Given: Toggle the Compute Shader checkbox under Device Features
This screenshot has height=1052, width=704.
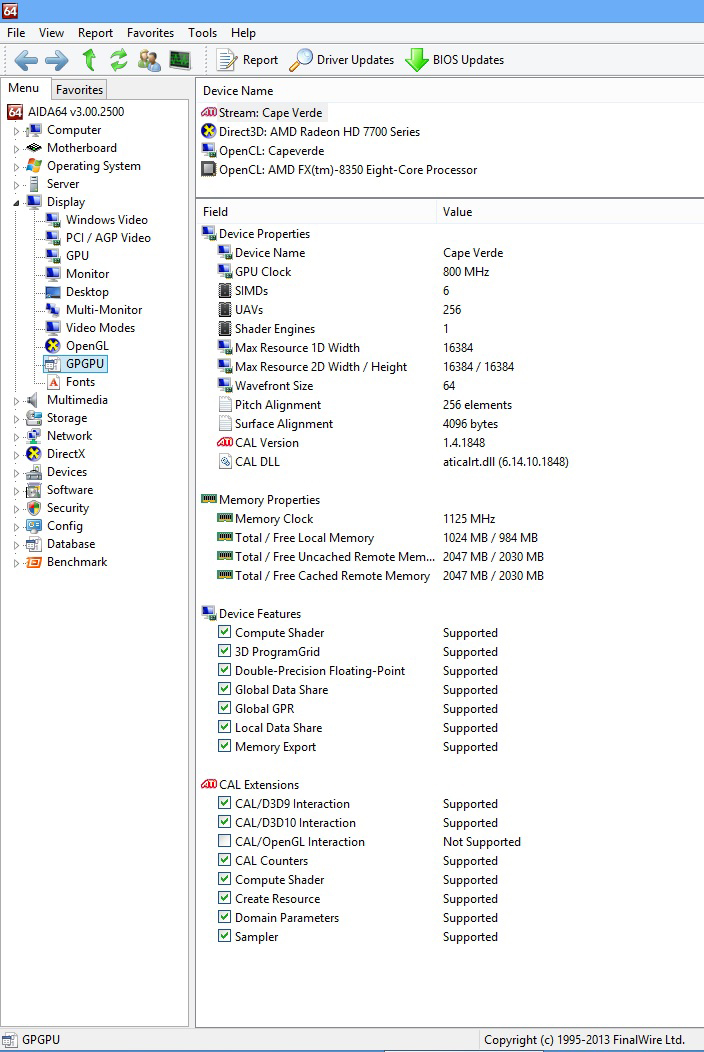Looking at the screenshot, I should [225, 632].
